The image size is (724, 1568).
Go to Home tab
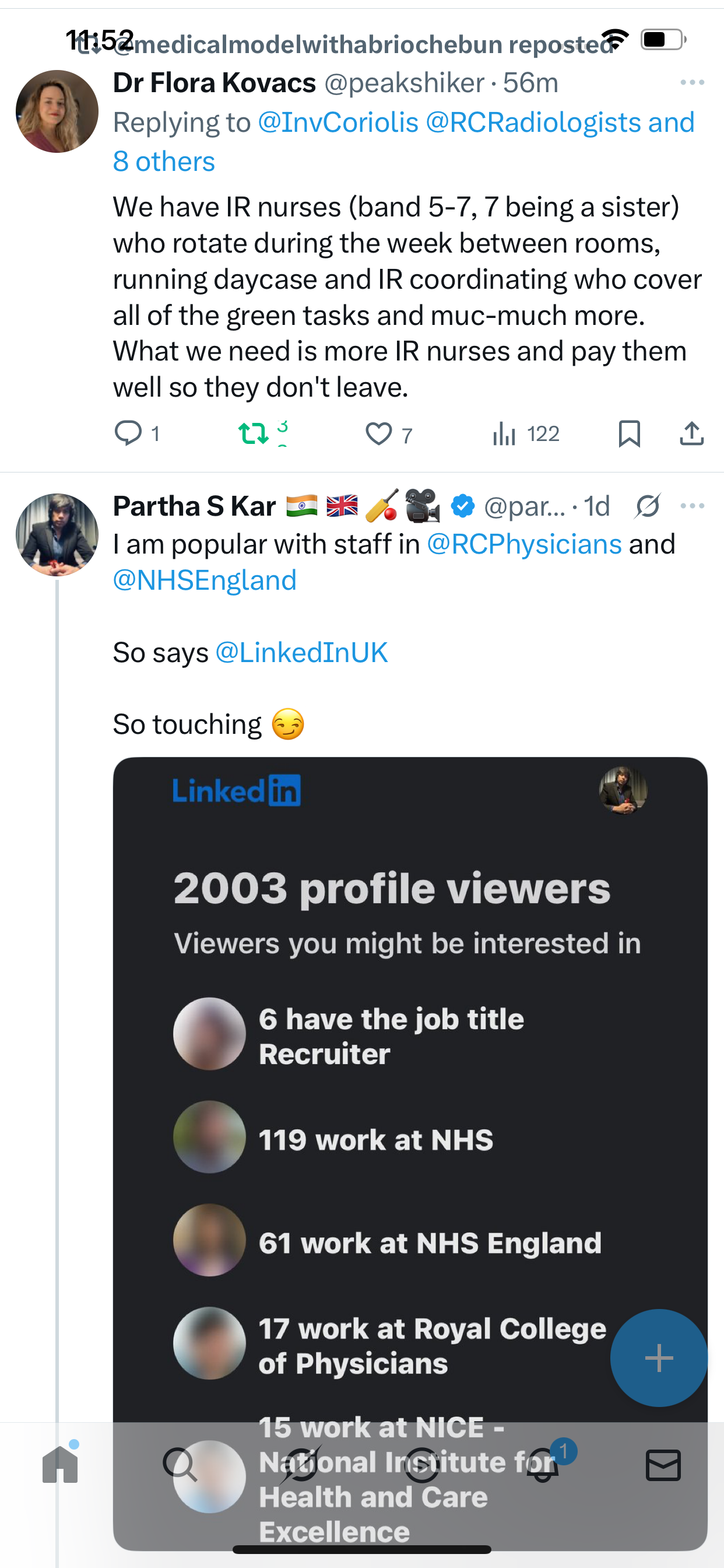pos(60,1465)
